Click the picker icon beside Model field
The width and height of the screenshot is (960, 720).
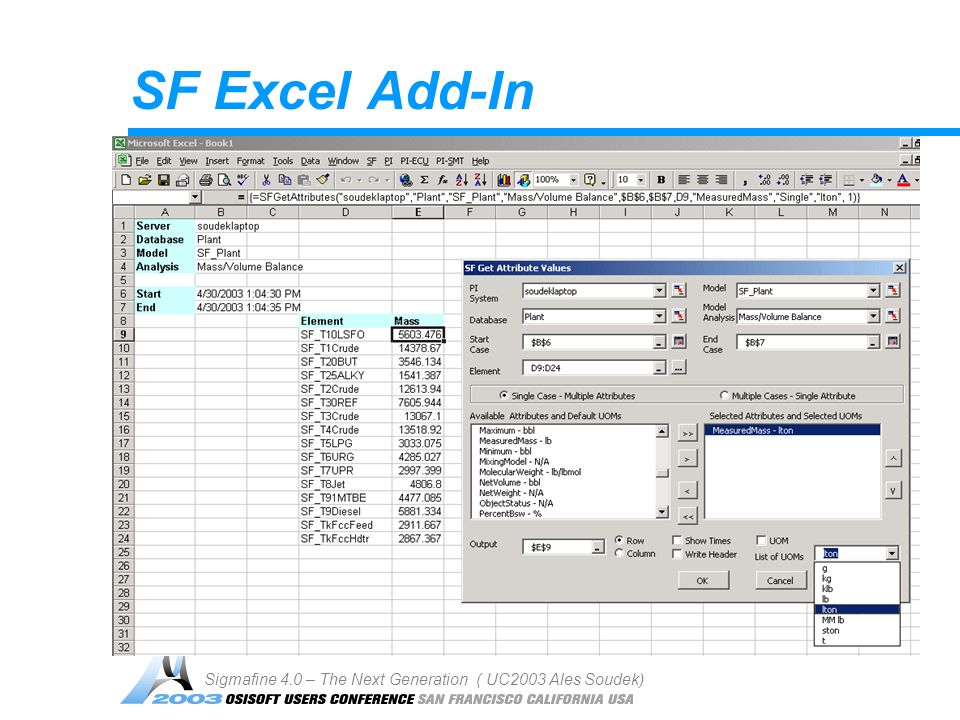(x=893, y=290)
